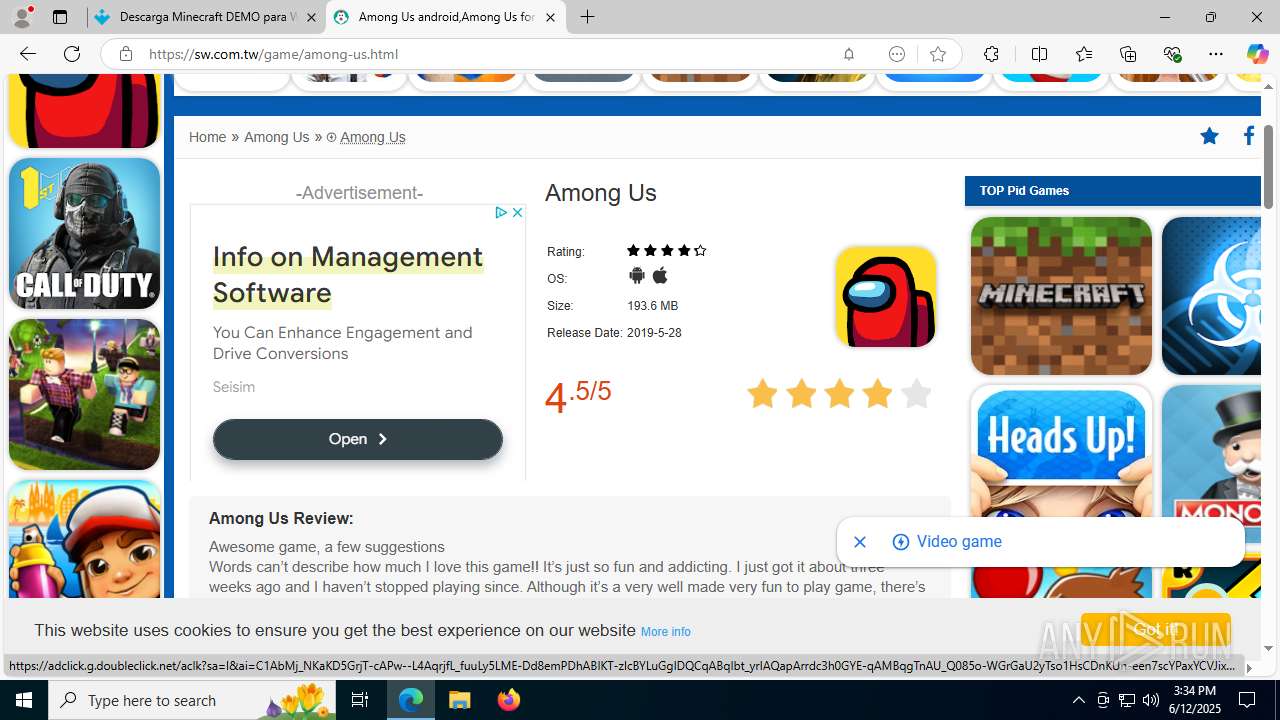The width and height of the screenshot is (1280, 720).
Task: Open the Windows Start menu
Action: point(24,700)
